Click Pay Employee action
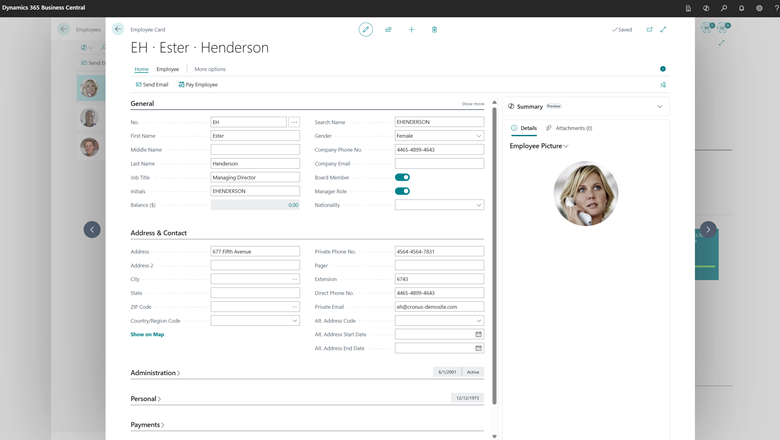The image size is (780, 440). [198, 85]
